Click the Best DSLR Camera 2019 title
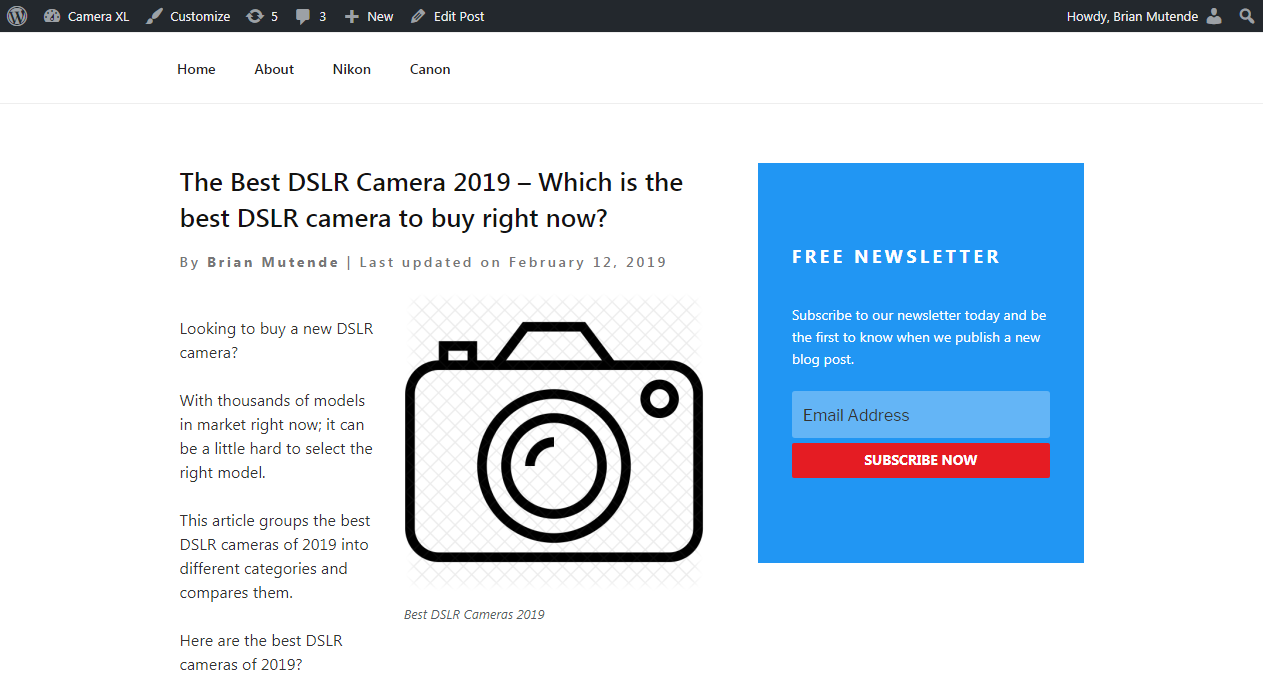Screen dimensions: 1263x689 [x=431, y=200]
